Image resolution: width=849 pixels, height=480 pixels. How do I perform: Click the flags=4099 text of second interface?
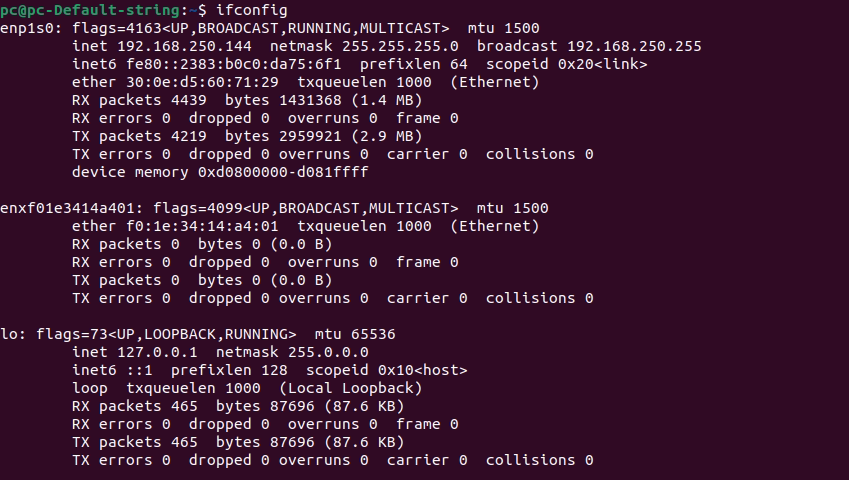pos(198,208)
